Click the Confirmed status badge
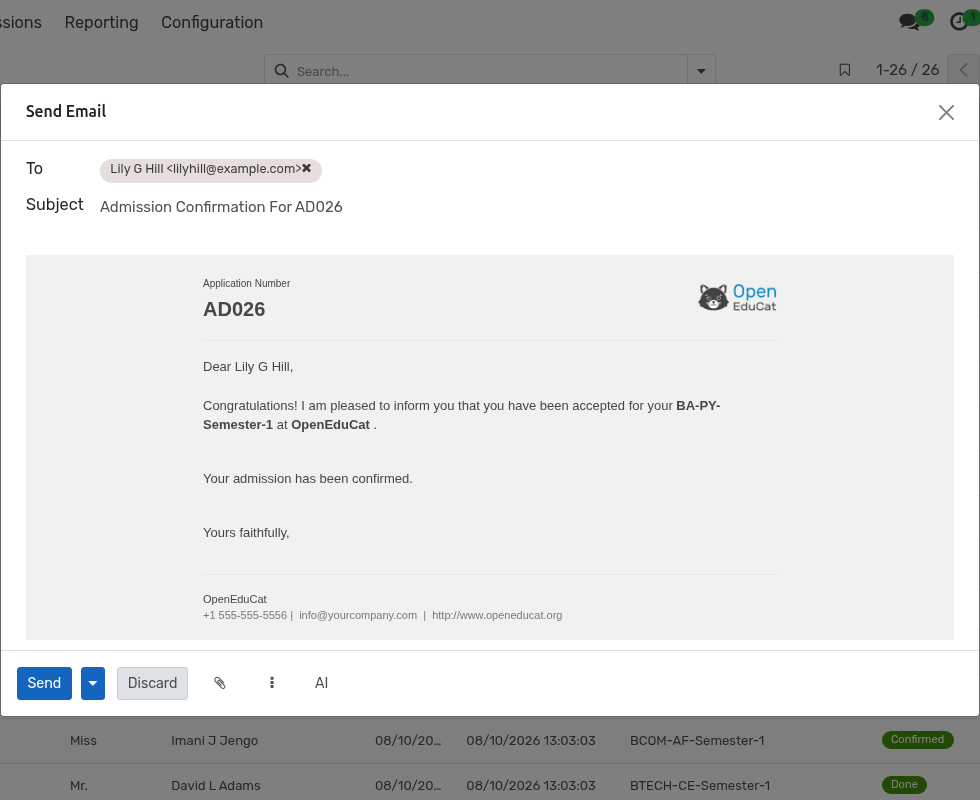The height and width of the screenshot is (800, 980). 918,740
